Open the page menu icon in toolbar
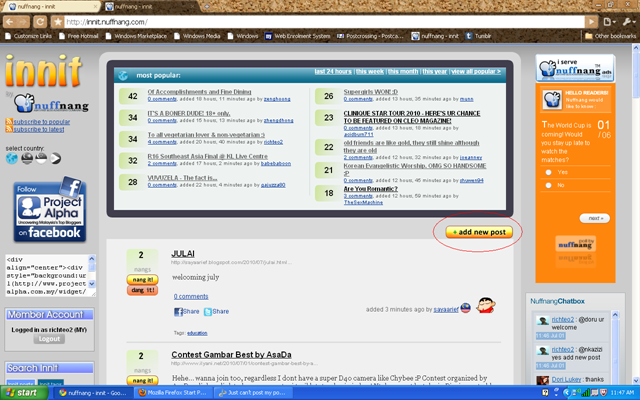Screen dimensions: 640x400 (x=609, y=22)
